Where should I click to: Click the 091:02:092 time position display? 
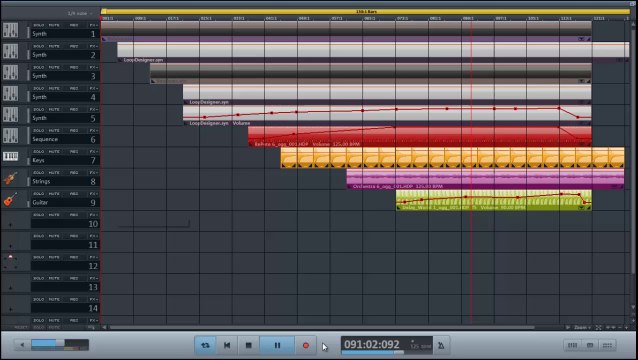[x=372, y=345]
